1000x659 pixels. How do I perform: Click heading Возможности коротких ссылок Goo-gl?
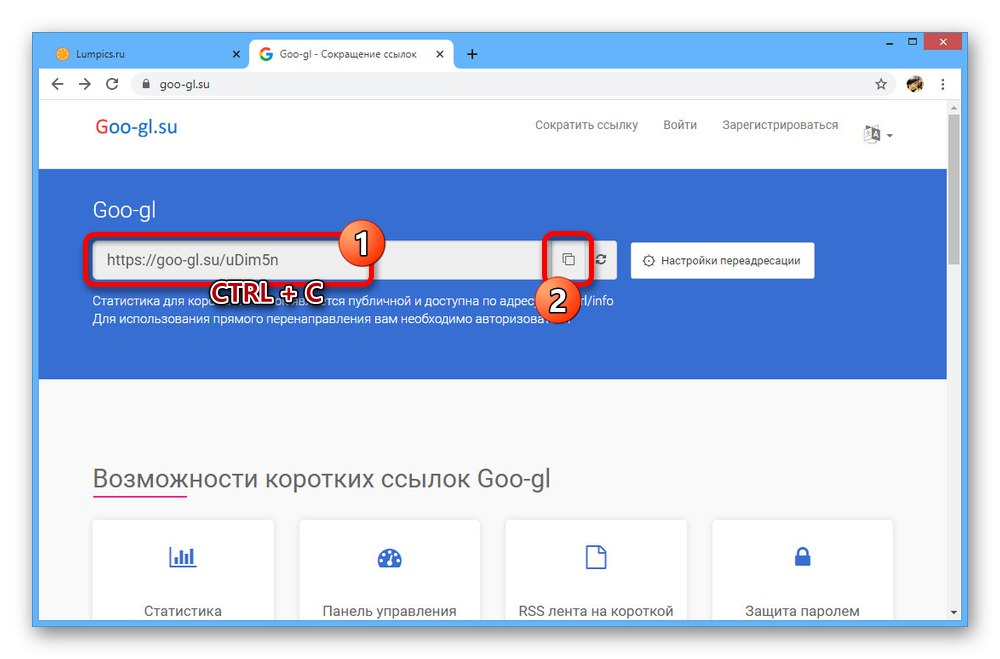321,478
